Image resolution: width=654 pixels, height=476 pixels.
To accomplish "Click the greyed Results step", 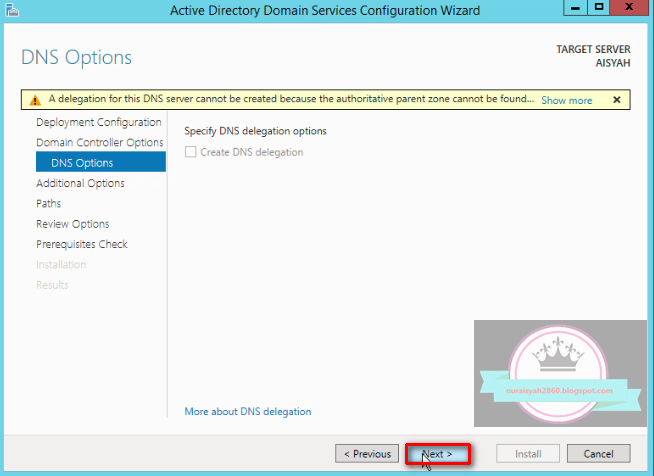I will click(52, 285).
